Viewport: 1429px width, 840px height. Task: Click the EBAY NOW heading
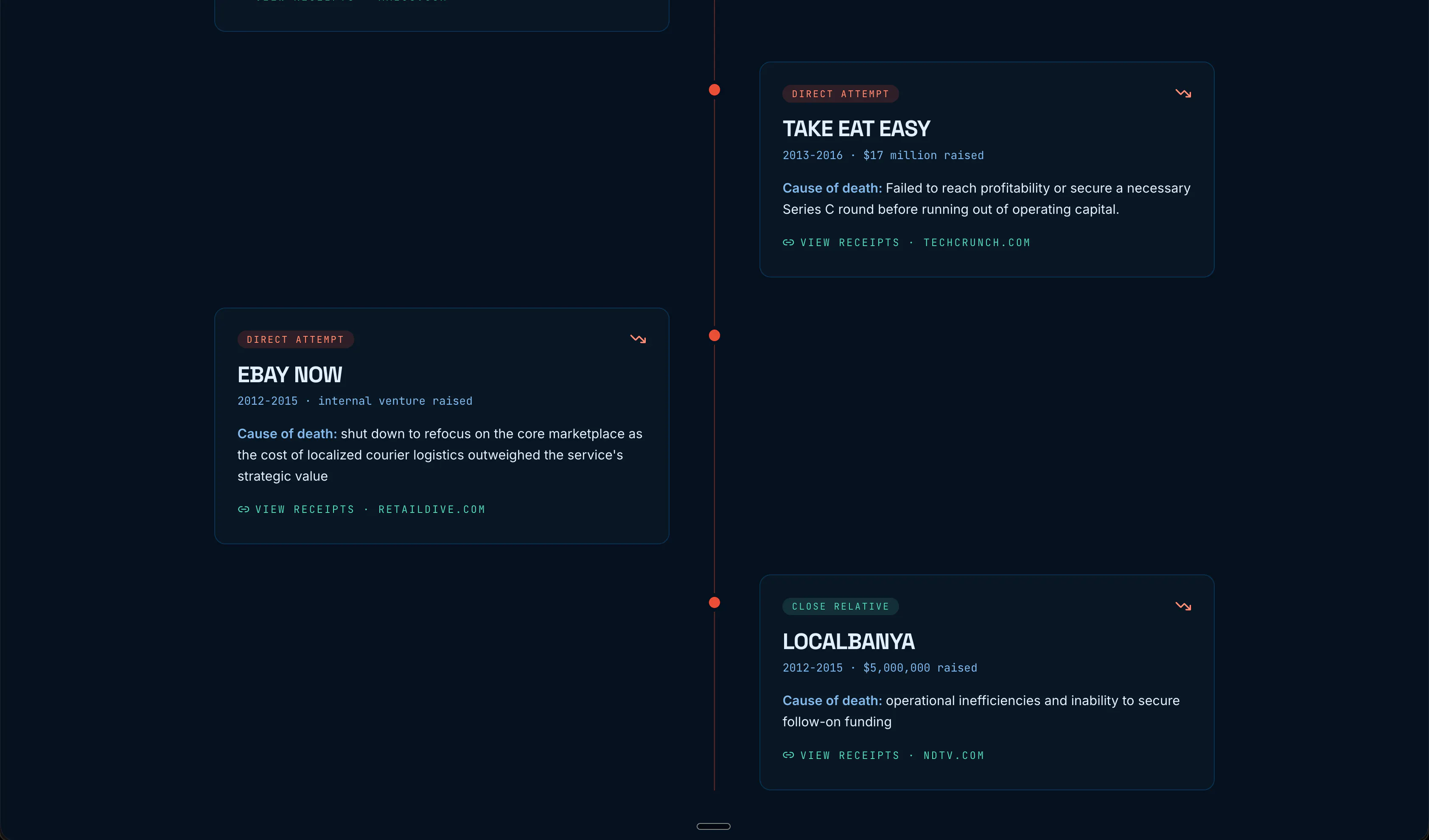pyautogui.click(x=290, y=374)
